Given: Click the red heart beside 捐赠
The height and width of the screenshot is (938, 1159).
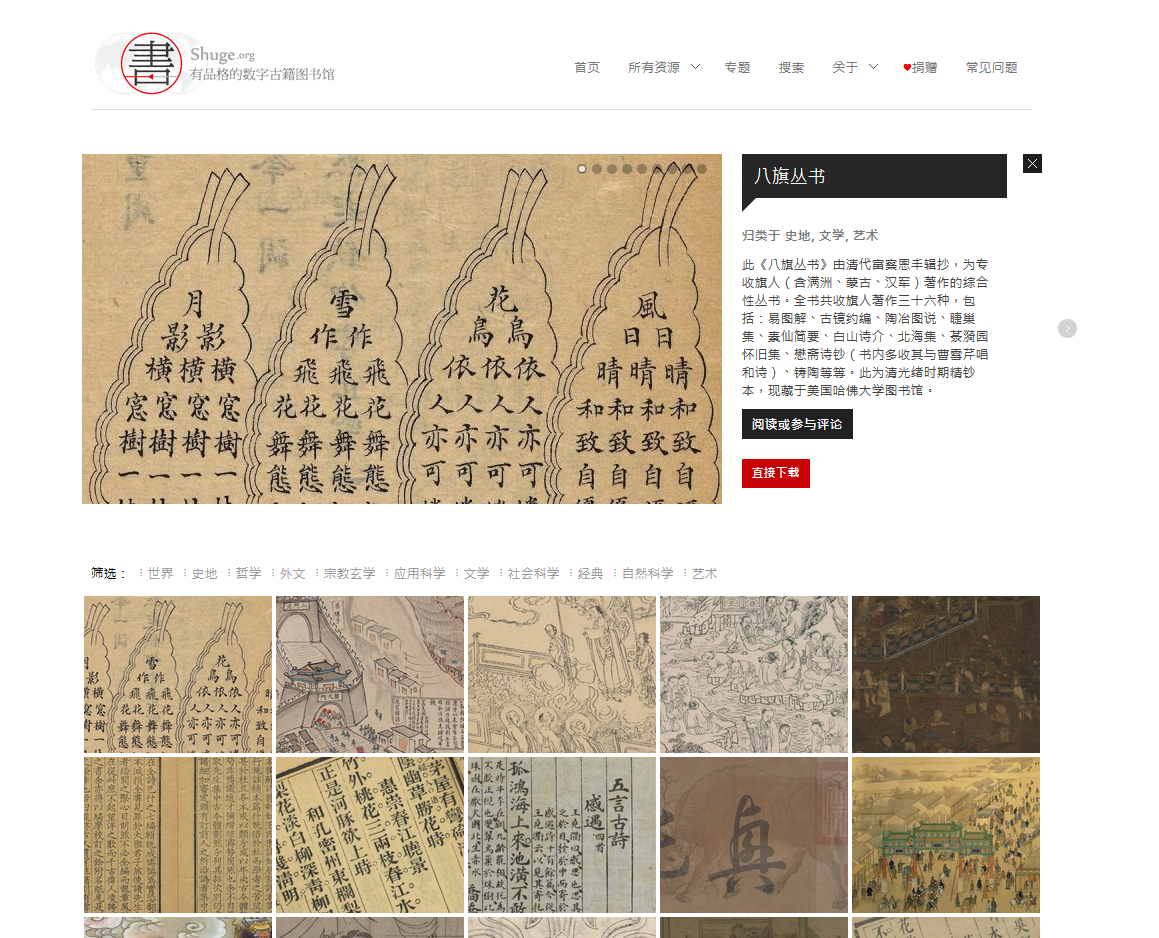Looking at the screenshot, I should pyautogui.click(x=907, y=67).
